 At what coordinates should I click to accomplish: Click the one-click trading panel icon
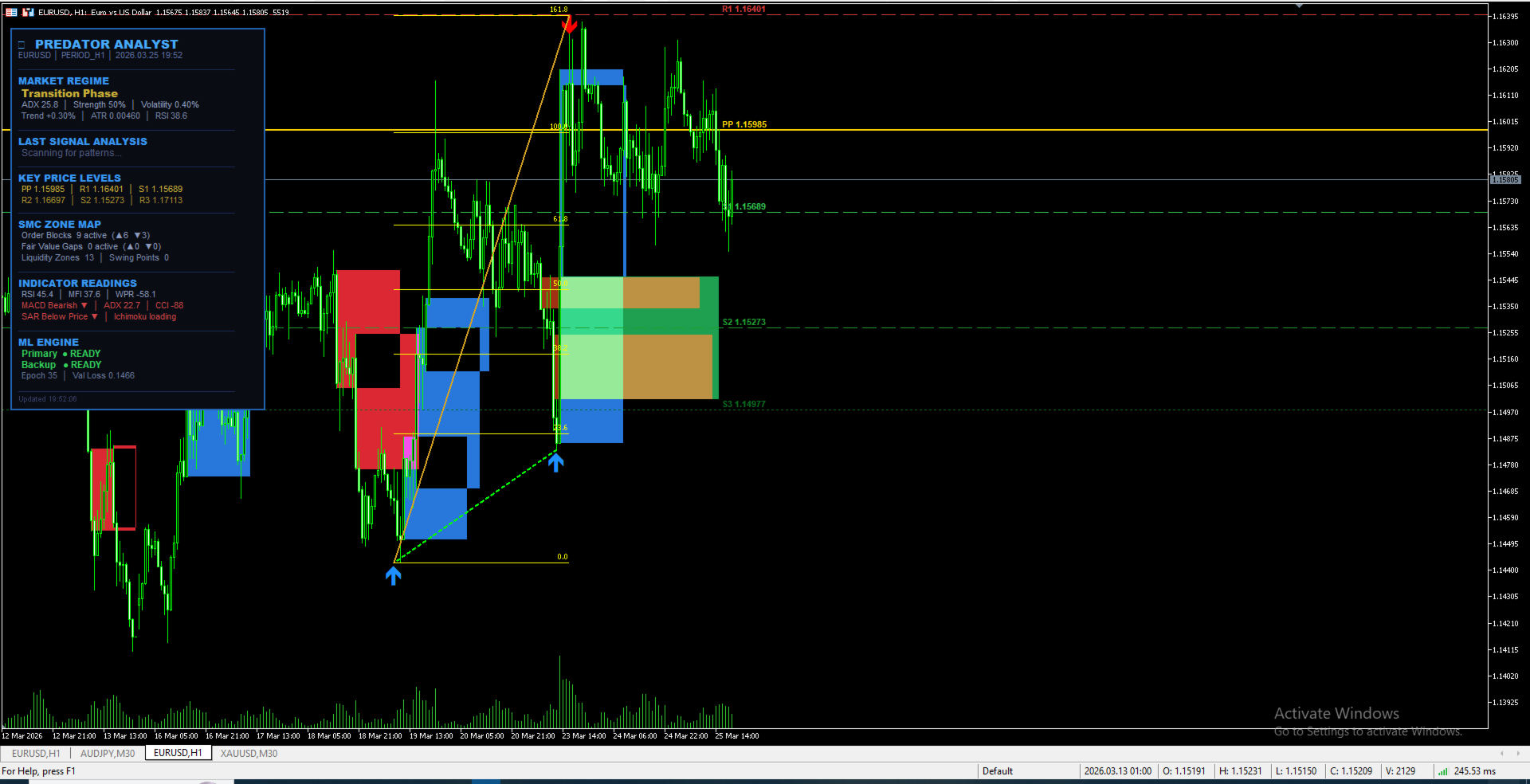pyautogui.click(x=28, y=12)
